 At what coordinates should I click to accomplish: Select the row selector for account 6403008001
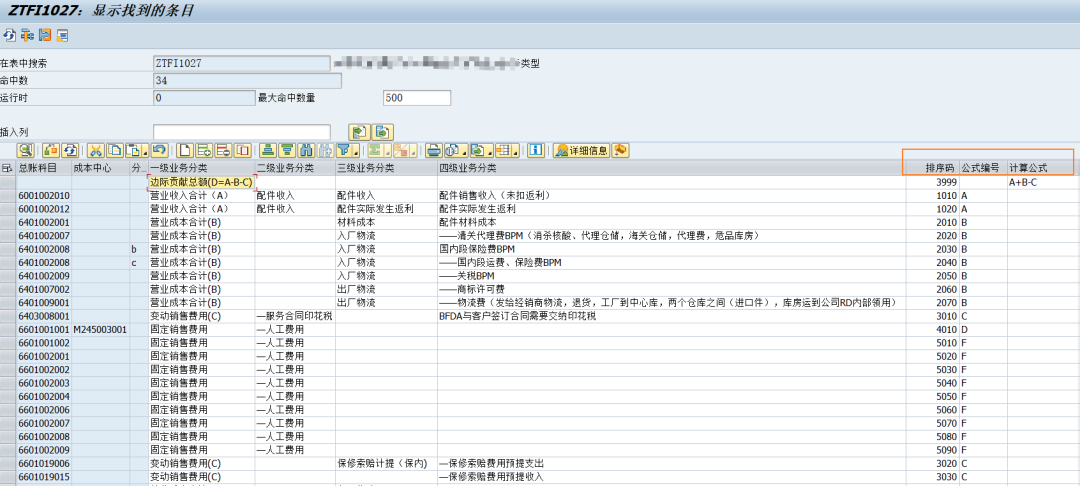[8, 316]
